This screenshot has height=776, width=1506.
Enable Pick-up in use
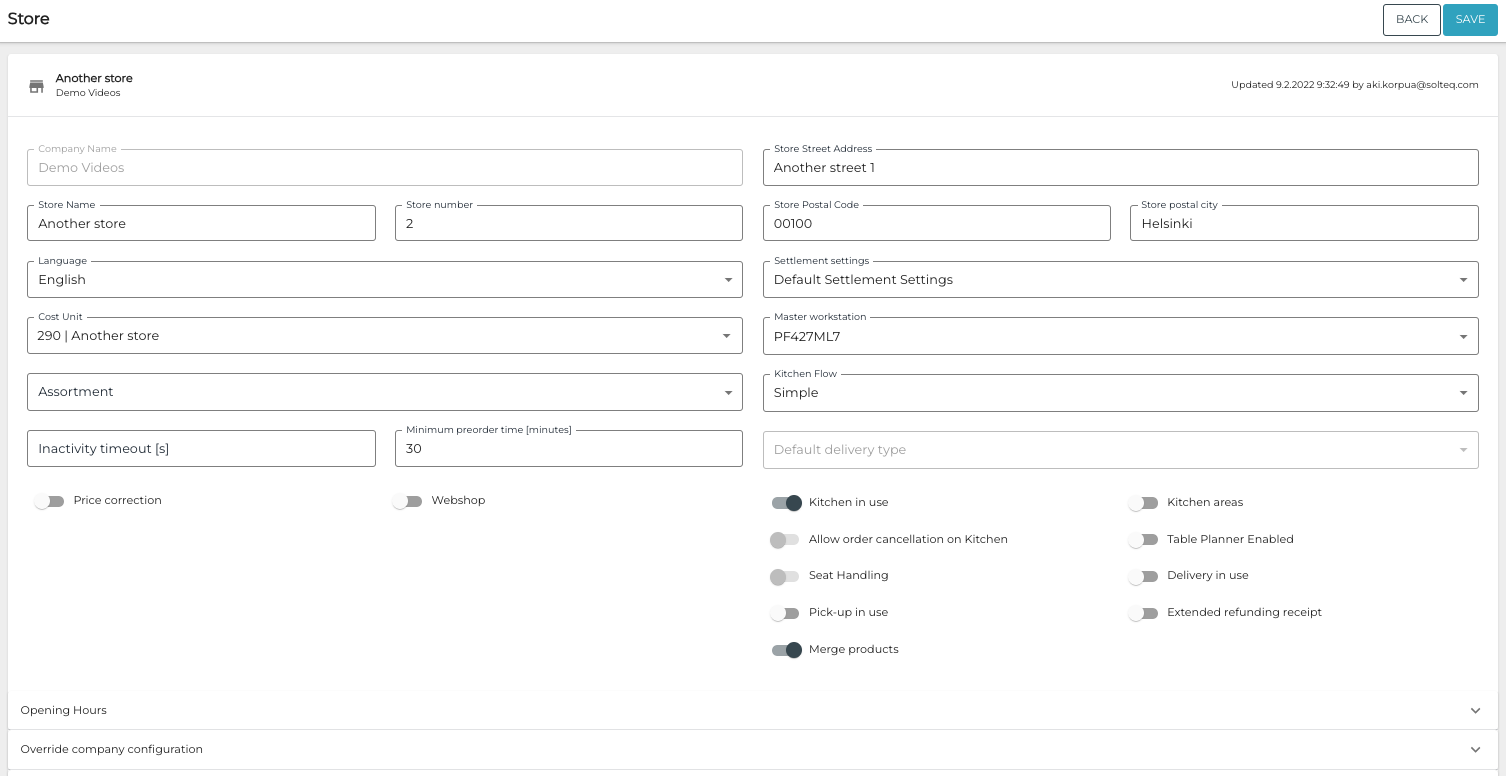click(x=786, y=613)
